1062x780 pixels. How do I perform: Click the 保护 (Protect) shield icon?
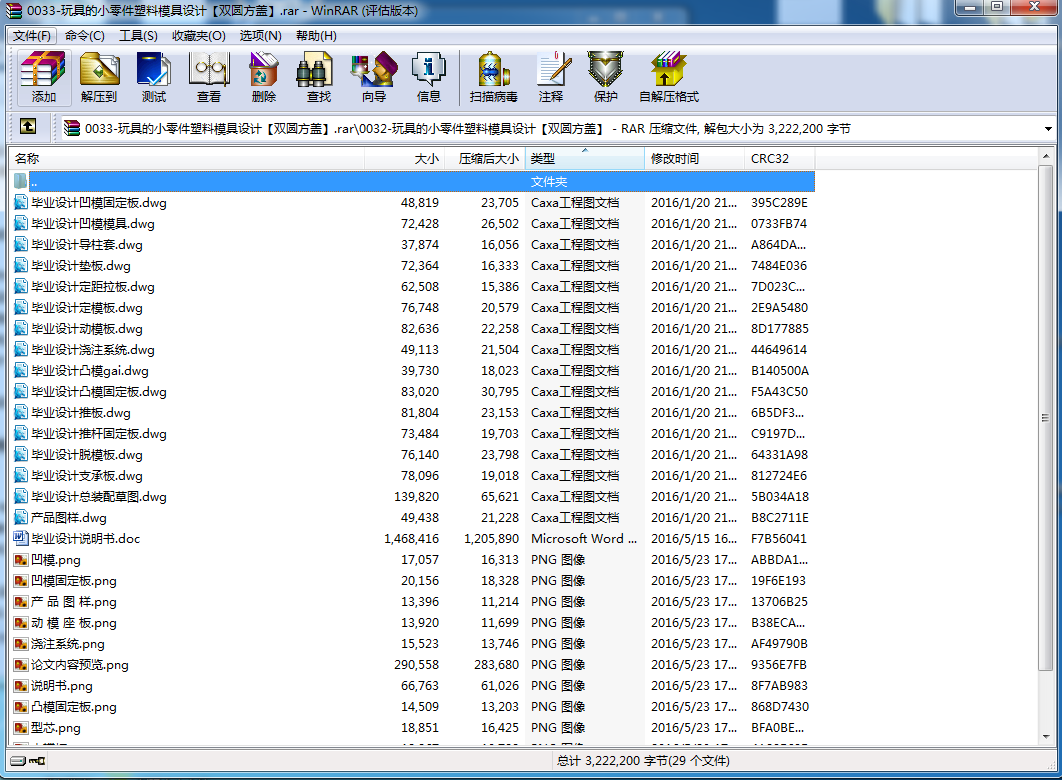tap(606, 70)
